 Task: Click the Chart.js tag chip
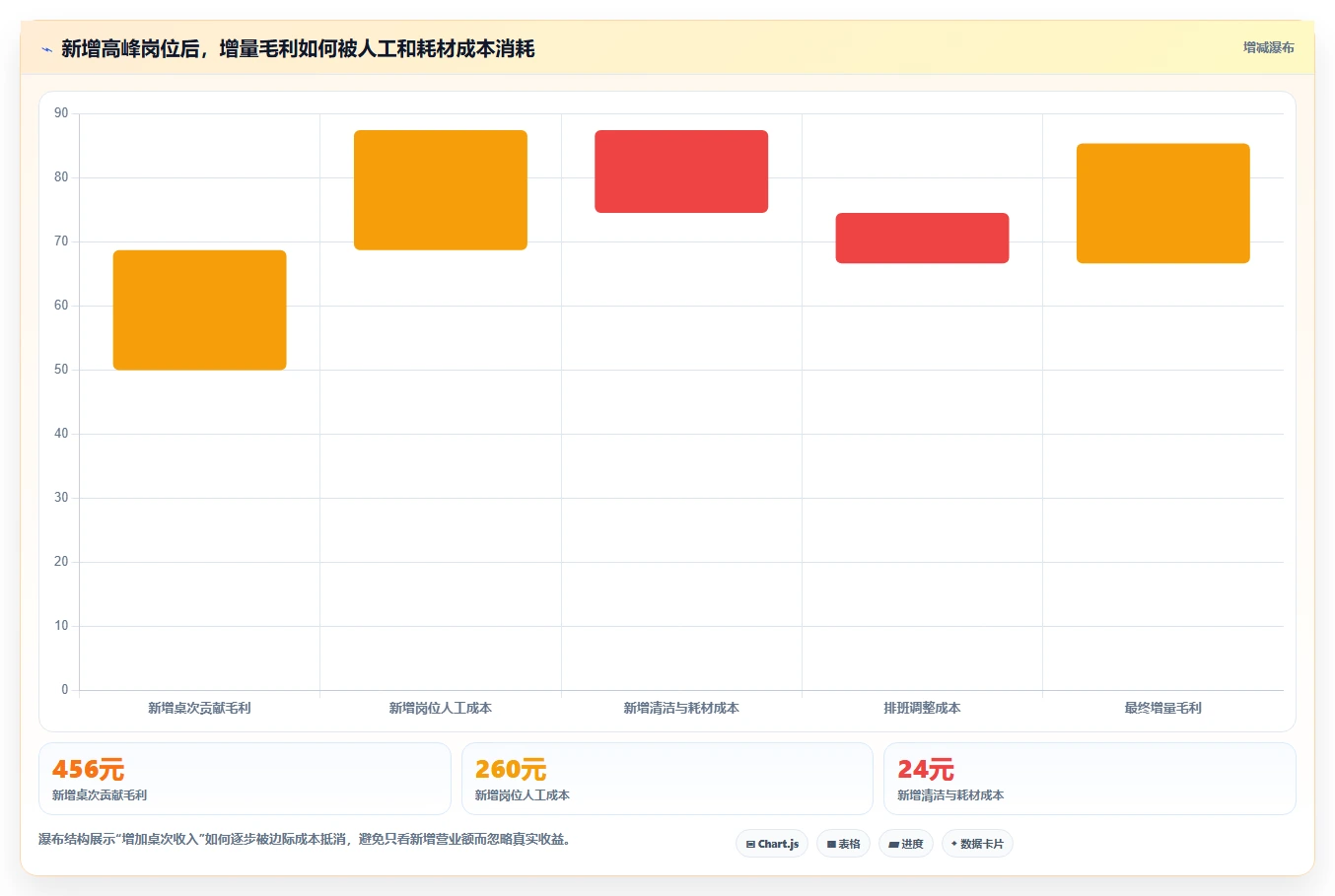tap(772, 844)
